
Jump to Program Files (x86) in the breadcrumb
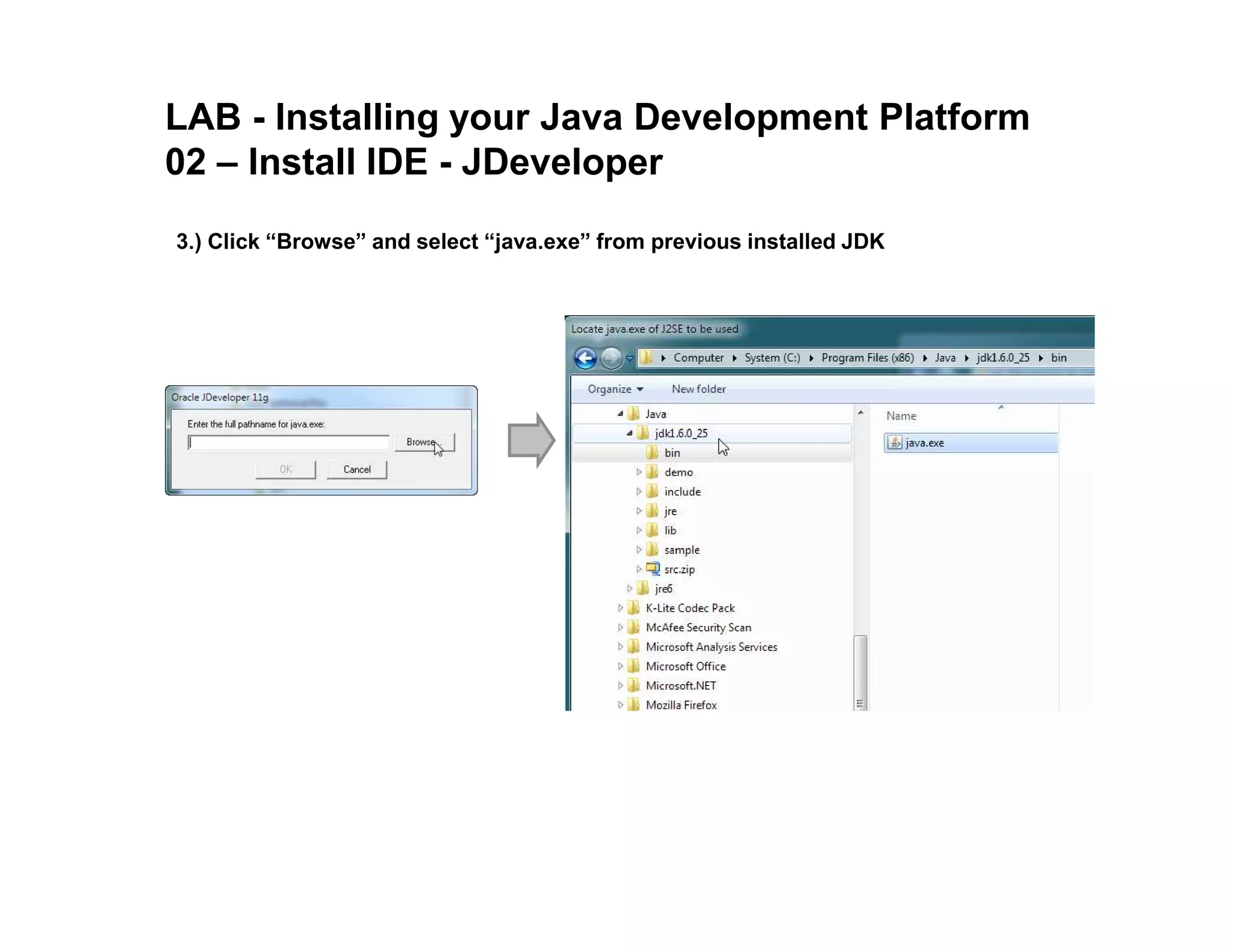click(x=868, y=357)
